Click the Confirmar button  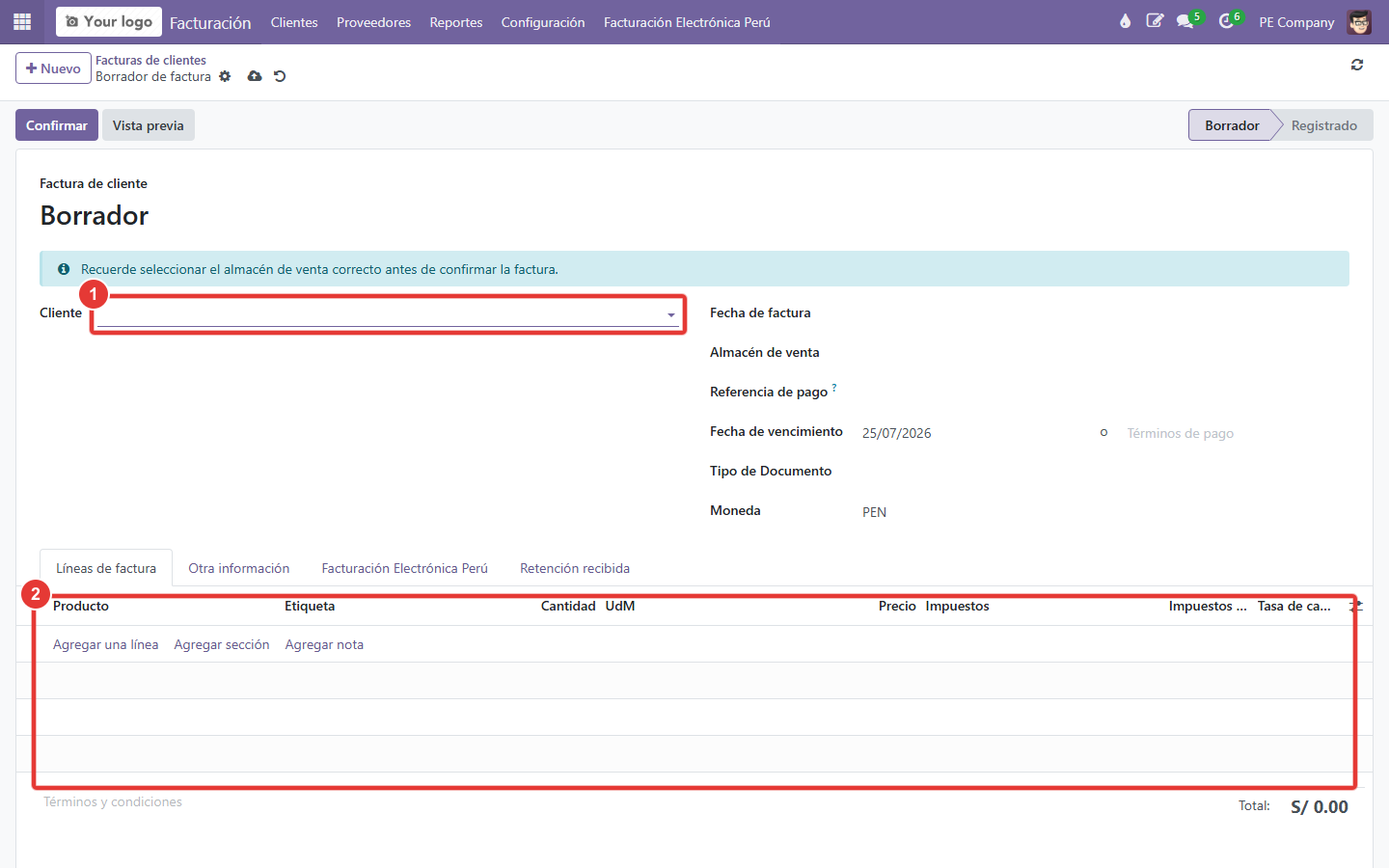point(57,125)
